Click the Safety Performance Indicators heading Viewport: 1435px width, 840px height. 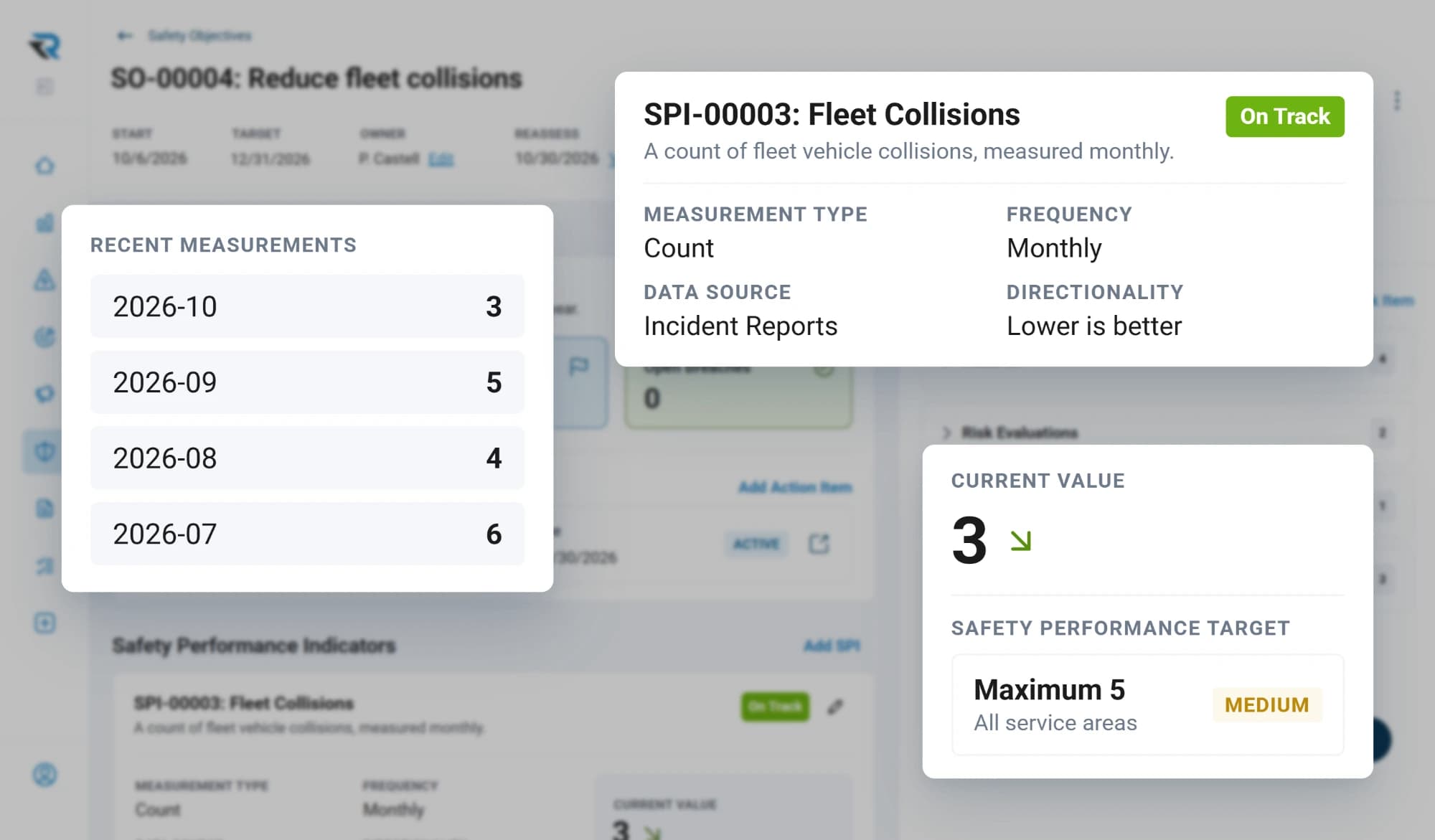[x=254, y=646]
